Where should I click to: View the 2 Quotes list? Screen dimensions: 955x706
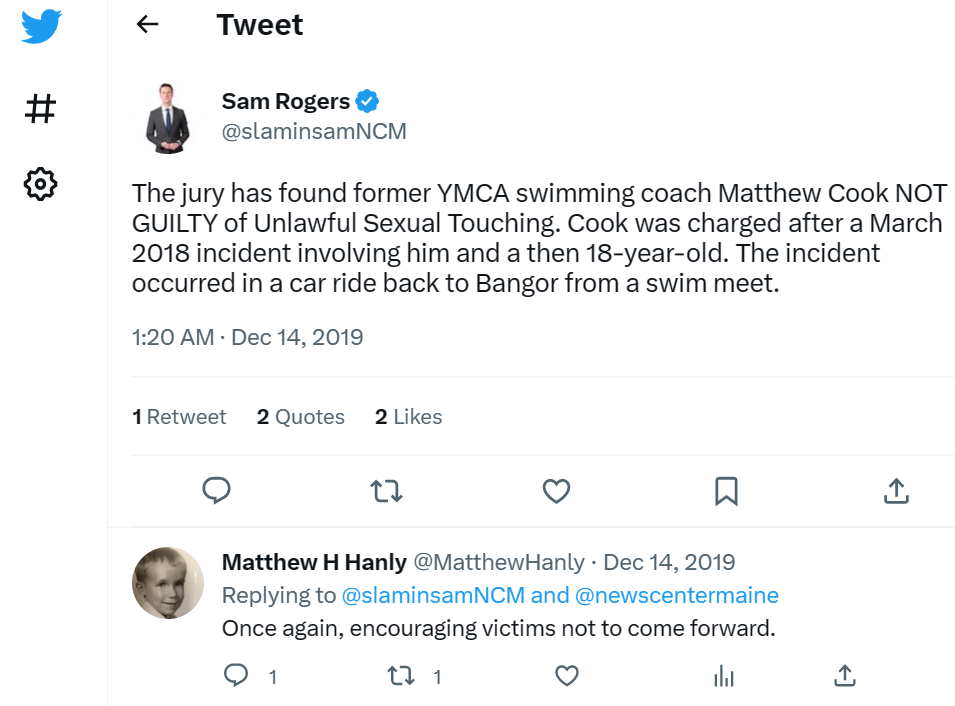click(300, 417)
